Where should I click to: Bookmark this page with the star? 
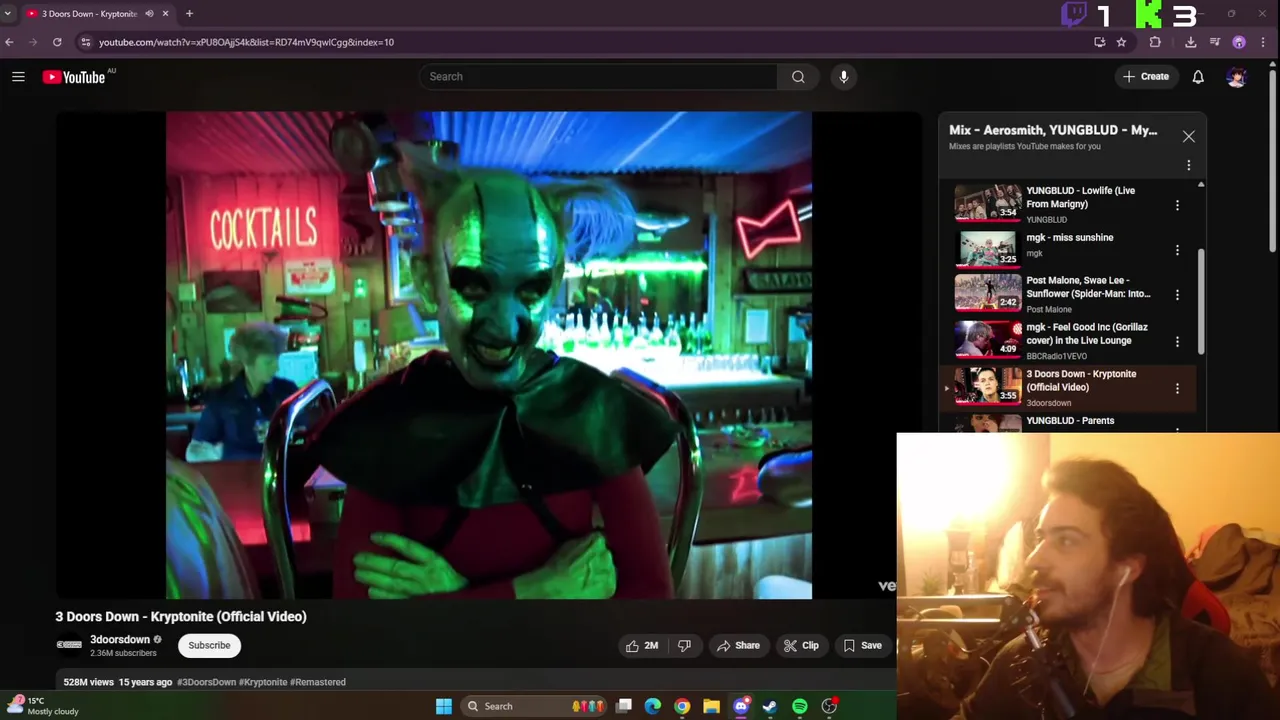[x=1121, y=42]
